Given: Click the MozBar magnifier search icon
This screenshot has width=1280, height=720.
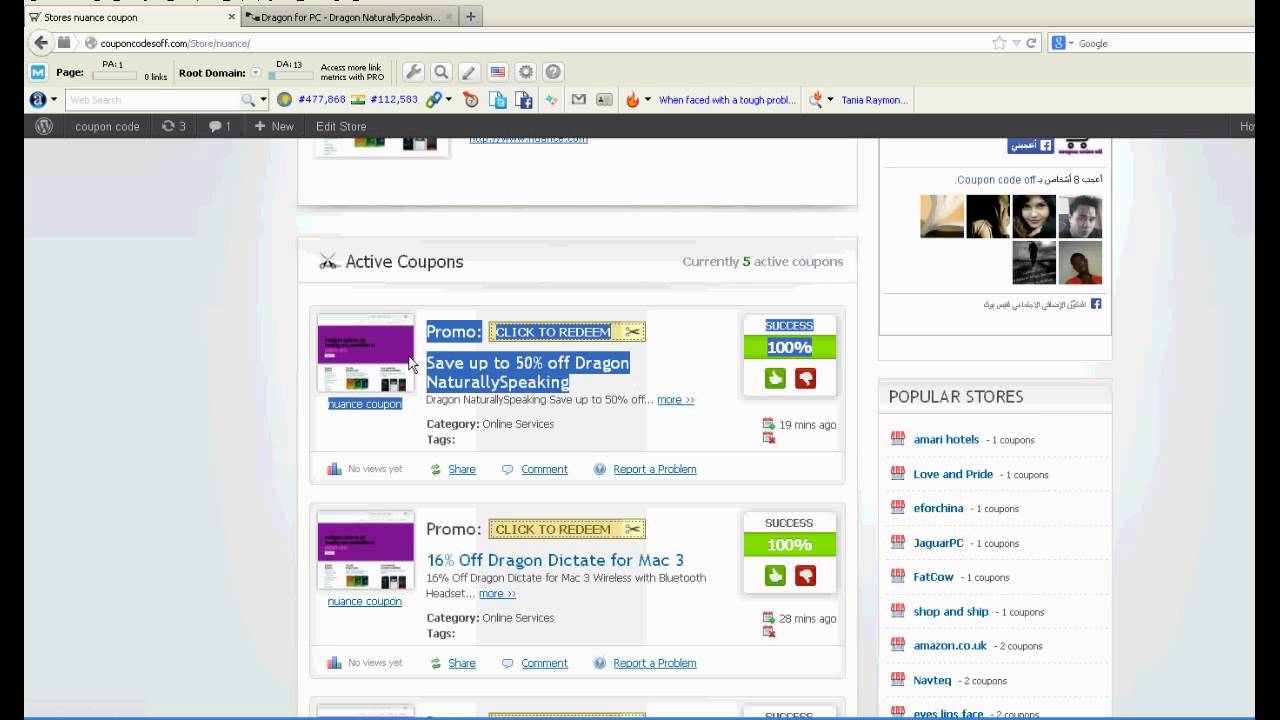Looking at the screenshot, I should coord(441,72).
